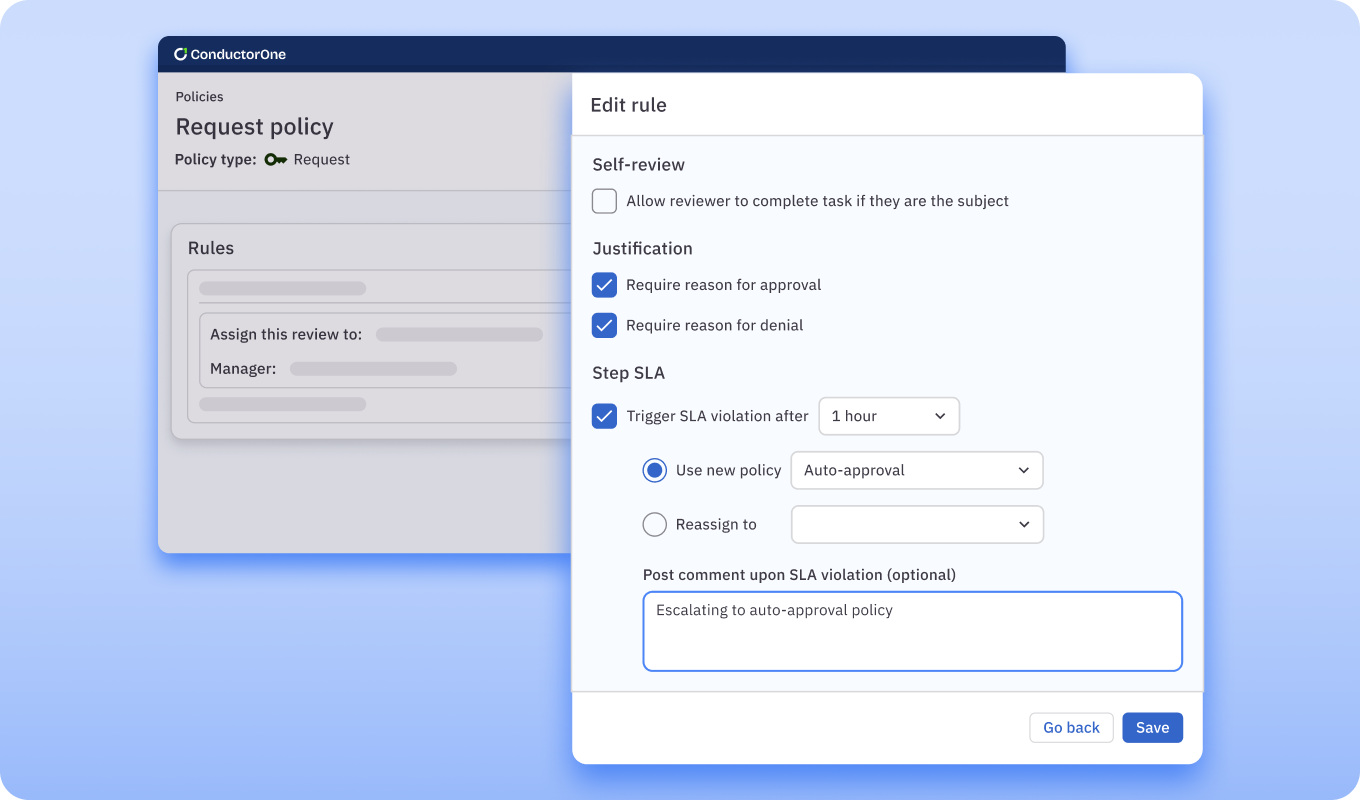Open the 1 hour SLA duration dropdown
This screenshot has width=1360, height=800.
(888, 416)
